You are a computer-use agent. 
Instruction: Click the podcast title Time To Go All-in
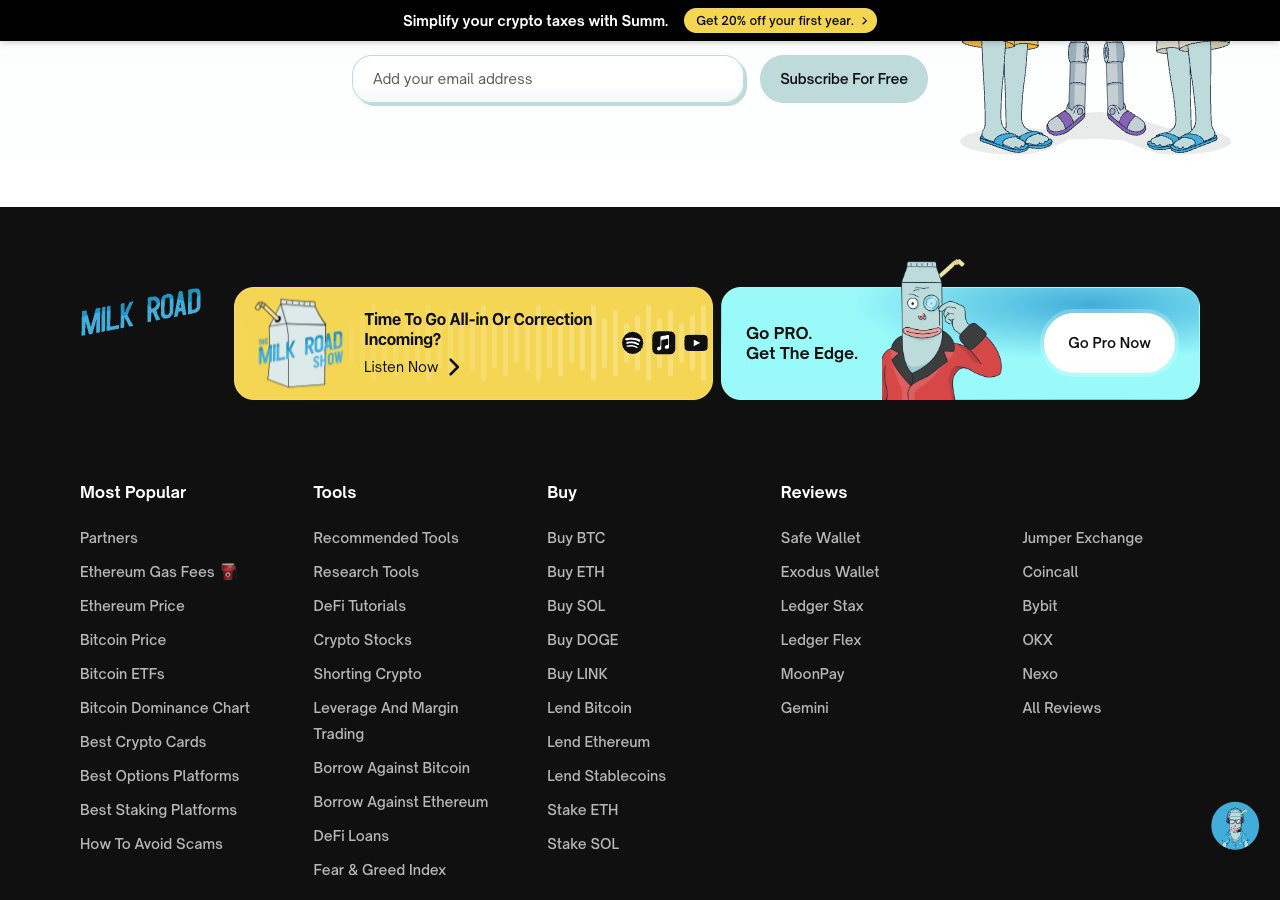click(478, 329)
